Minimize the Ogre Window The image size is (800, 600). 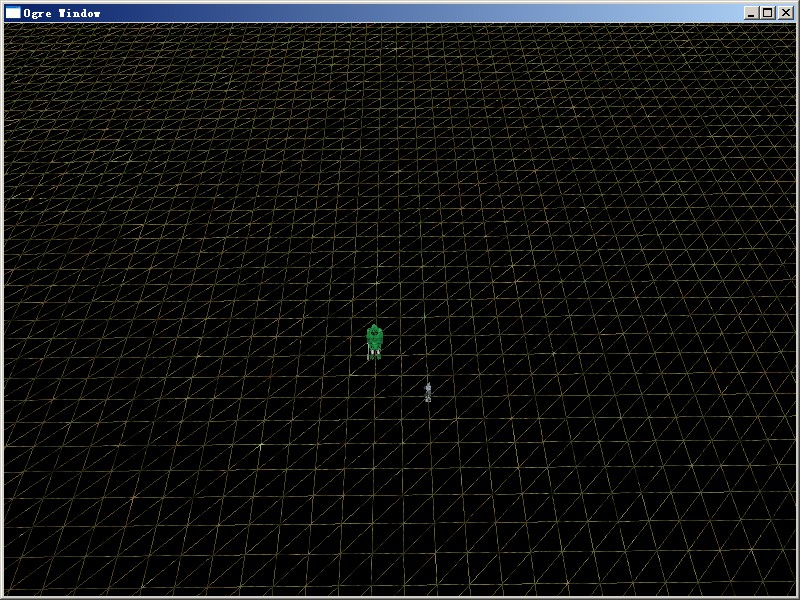[x=751, y=13]
